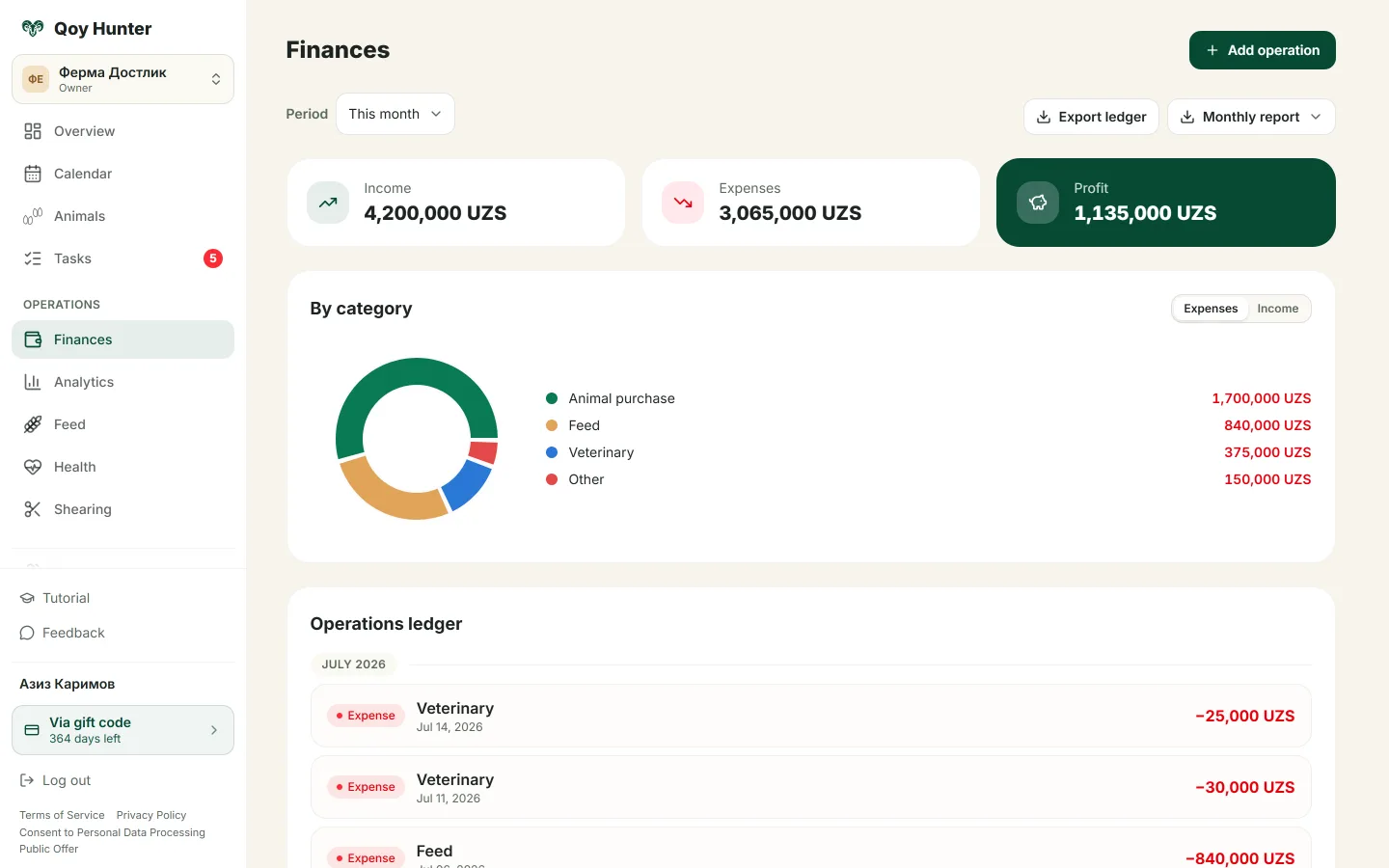Open the Jul 14 Veterinary ledger entry

click(x=811, y=716)
